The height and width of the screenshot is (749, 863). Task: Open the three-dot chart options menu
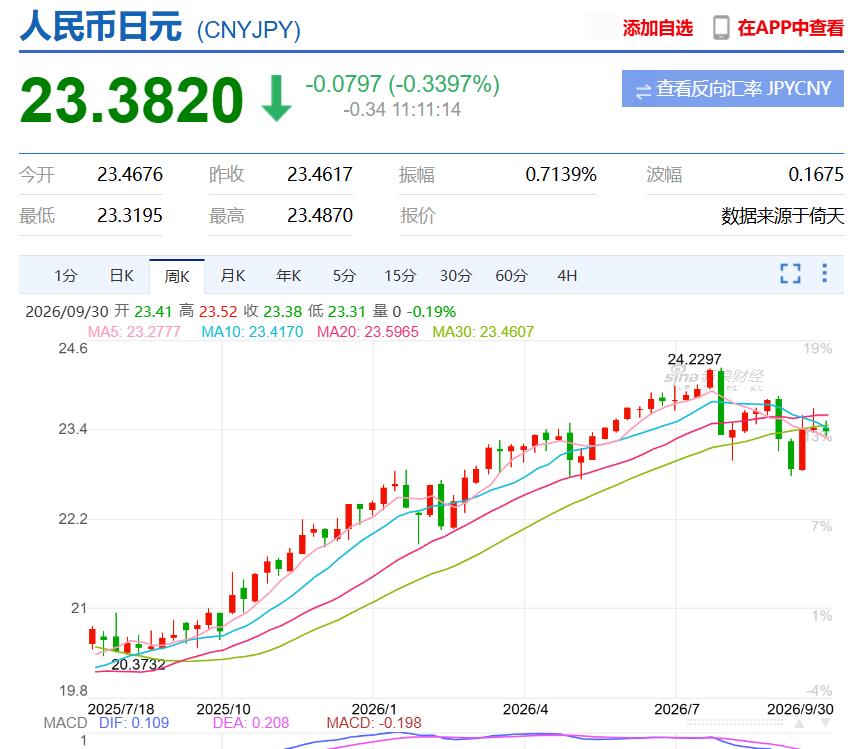pyautogui.click(x=824, y=274)
